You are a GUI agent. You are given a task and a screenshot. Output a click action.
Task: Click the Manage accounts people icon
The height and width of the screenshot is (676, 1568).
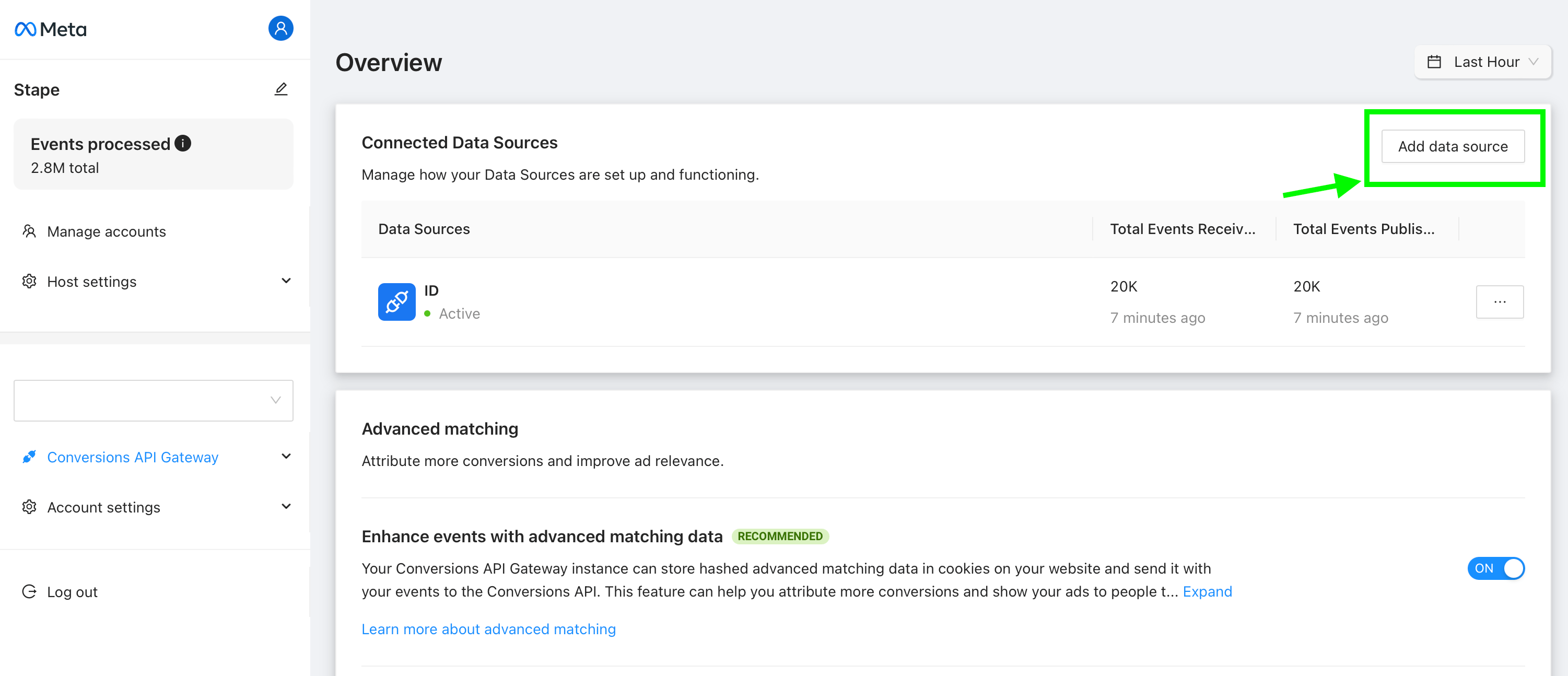pyautogui.click(x=29, y=231)
